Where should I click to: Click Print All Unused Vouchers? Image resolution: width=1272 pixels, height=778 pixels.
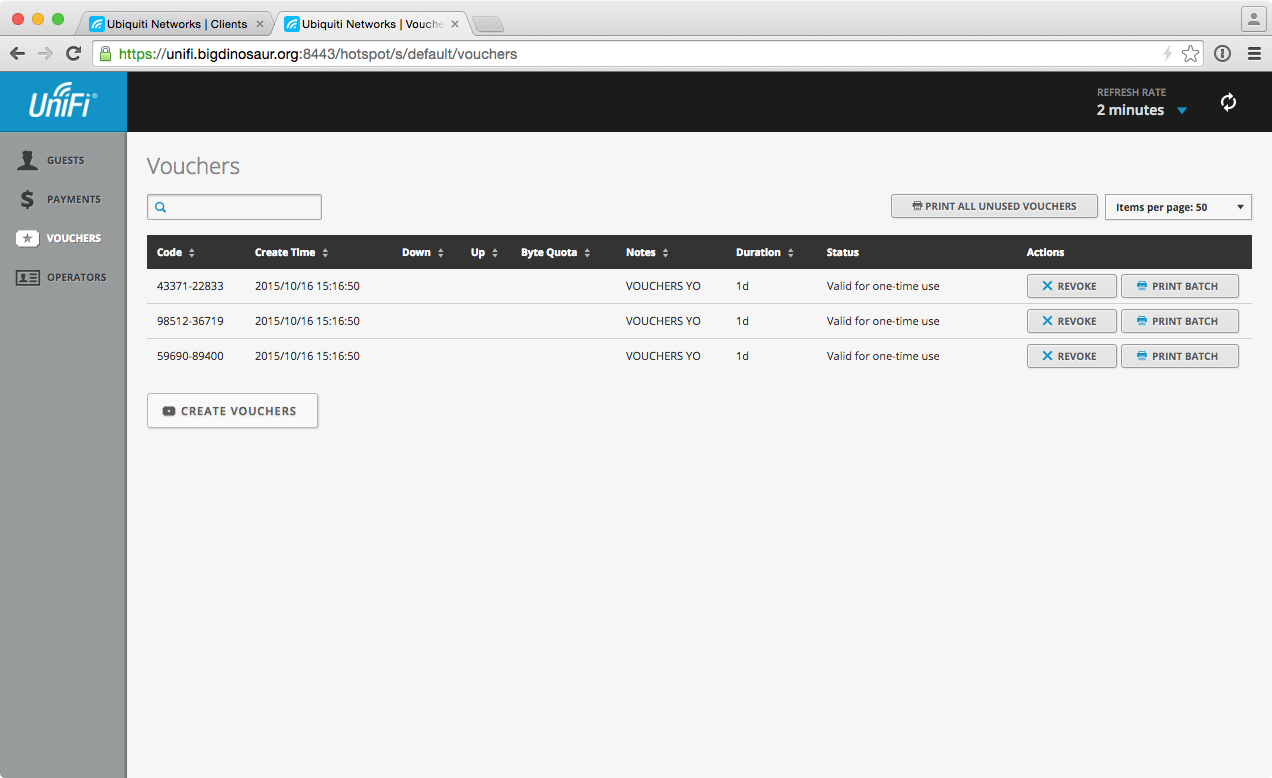coord(994,206)
